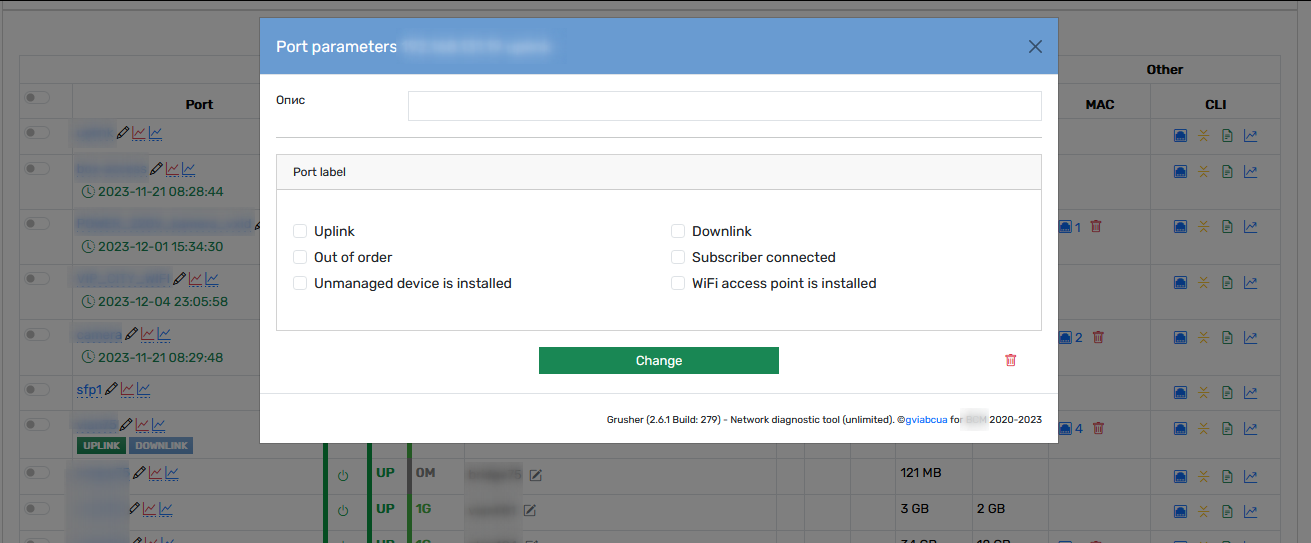Tick the Out of order checkbox
Image resolution: width=1311 pixels, height=543 pixels.
click(300, 257)
